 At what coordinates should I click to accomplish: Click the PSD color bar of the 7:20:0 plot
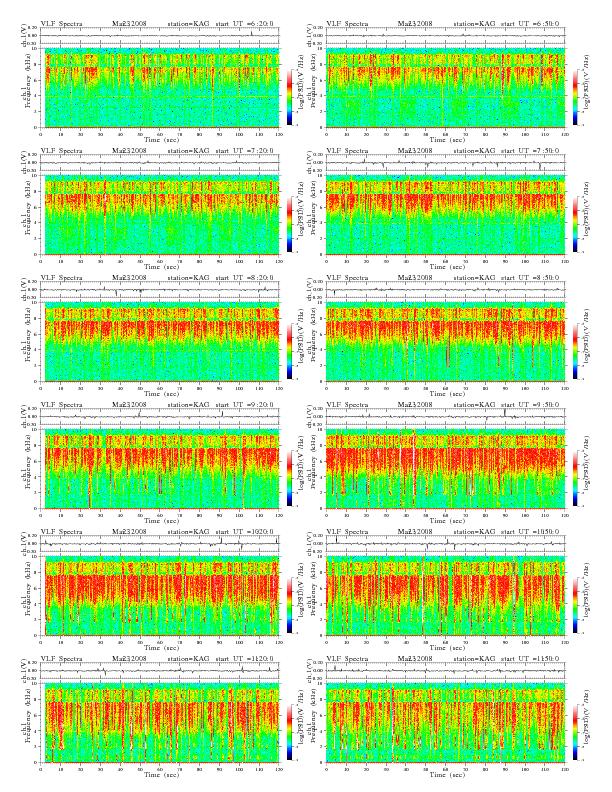click(289, 224)
